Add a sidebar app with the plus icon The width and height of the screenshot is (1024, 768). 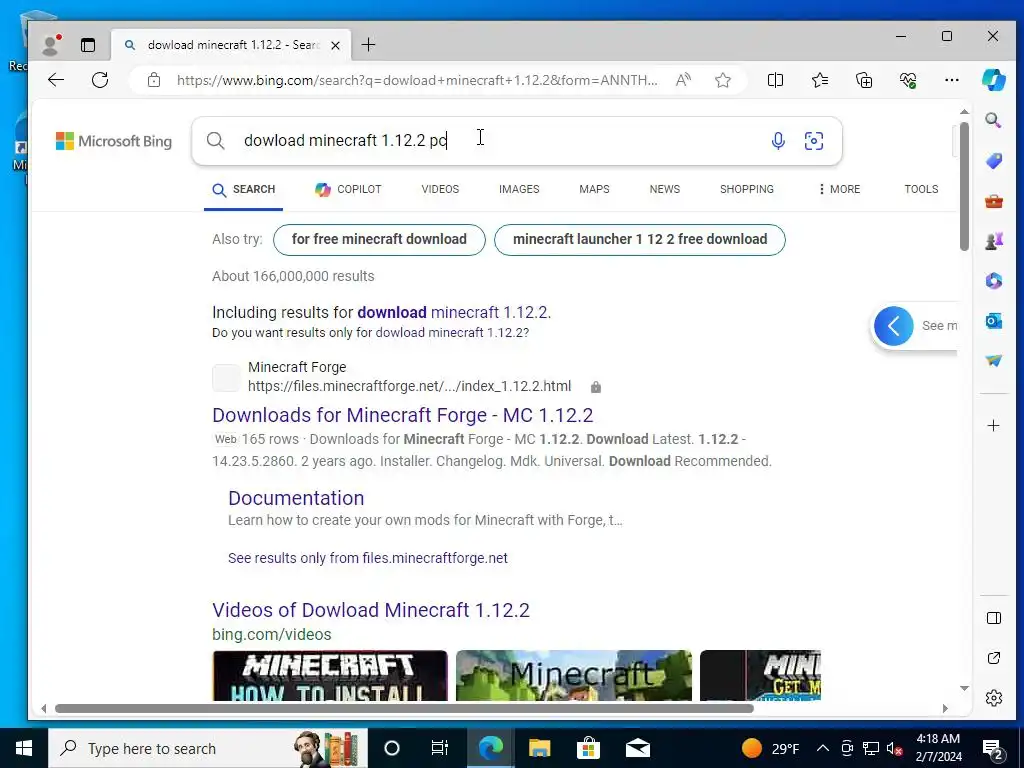pos(993,426)
